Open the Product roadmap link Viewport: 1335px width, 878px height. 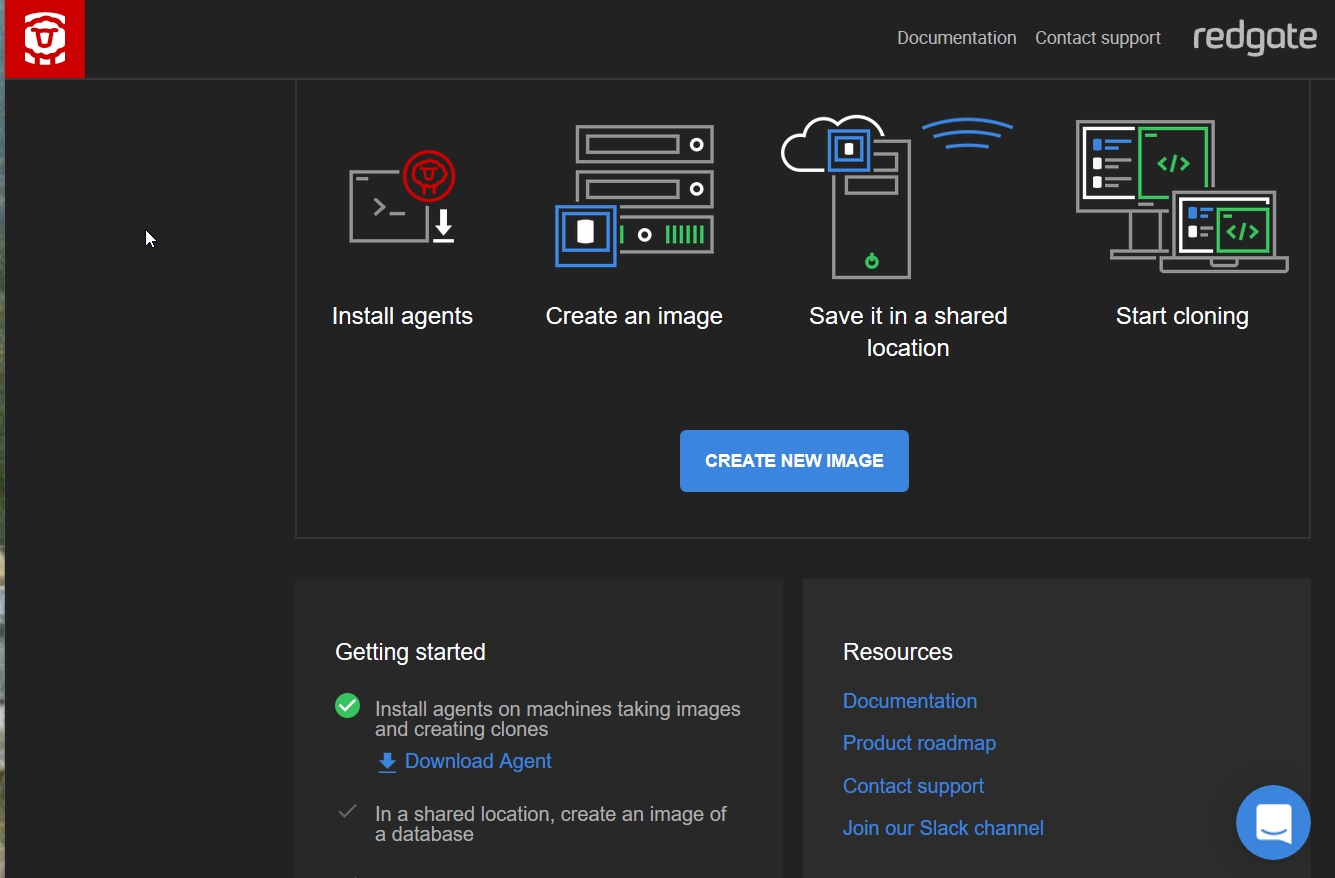click(x=919, y=743)
